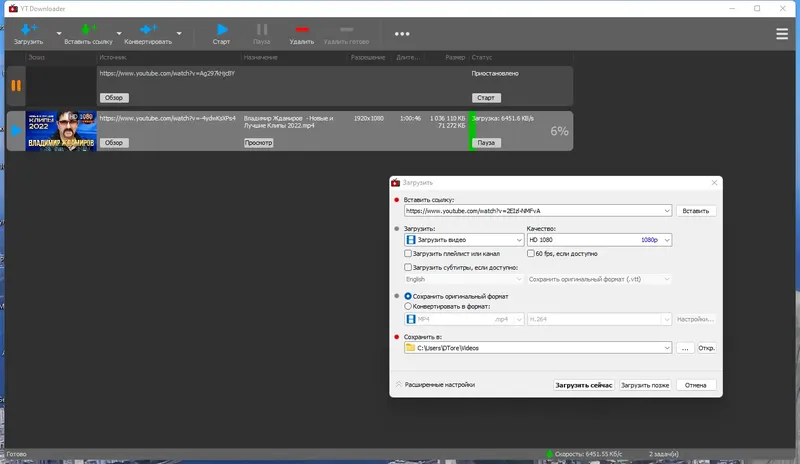This screenshot has width=800, height=464.
Task: Click the Загрузить dialog title icon
Action: coord(395,183)
